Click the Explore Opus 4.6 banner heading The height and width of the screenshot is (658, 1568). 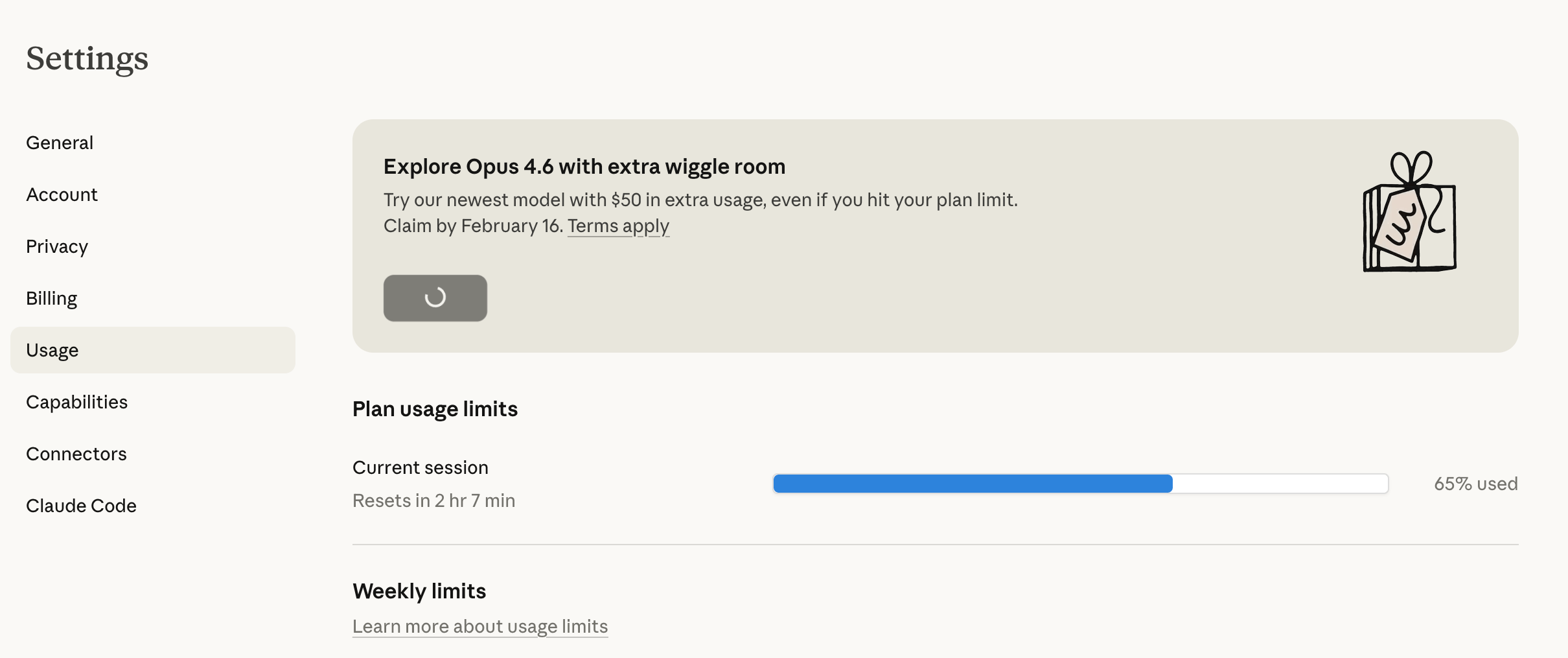pyautogui.click(x=584, y=167)
